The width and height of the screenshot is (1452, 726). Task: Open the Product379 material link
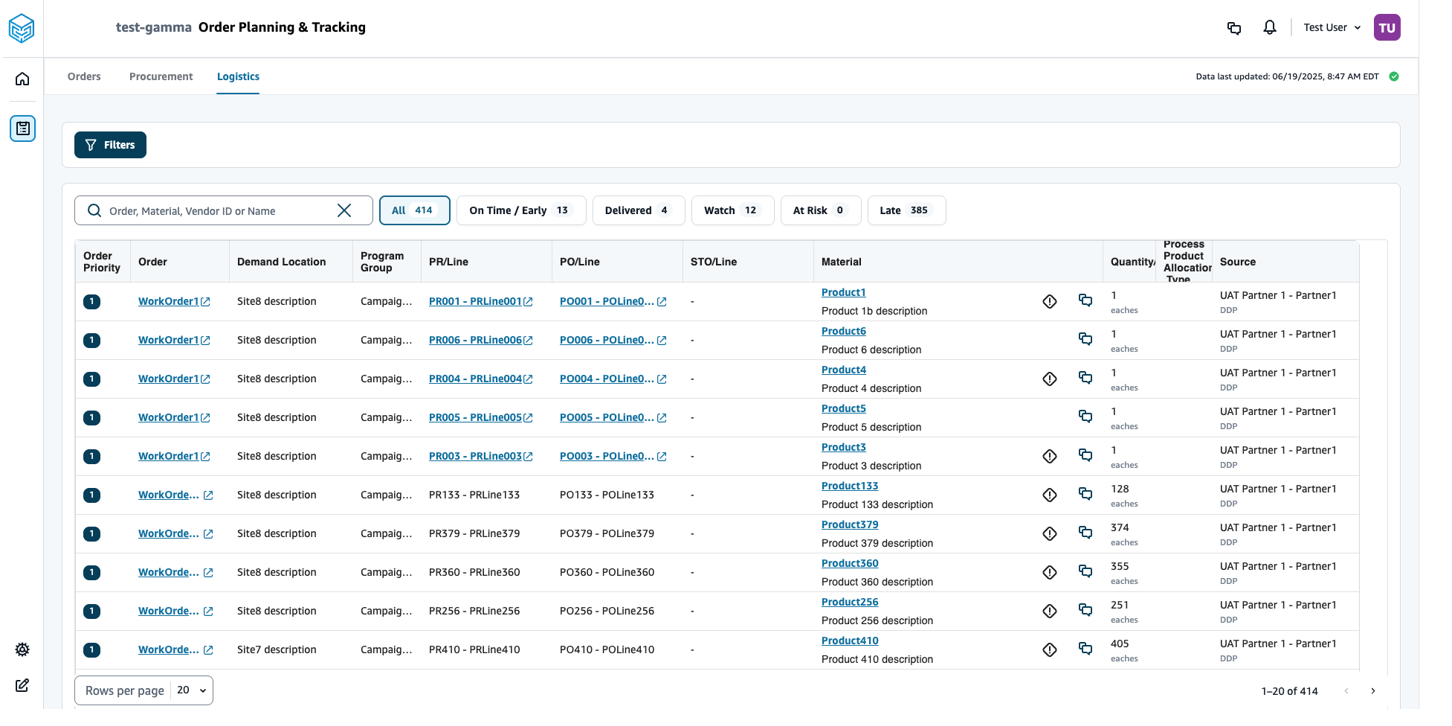coord(849,525)
